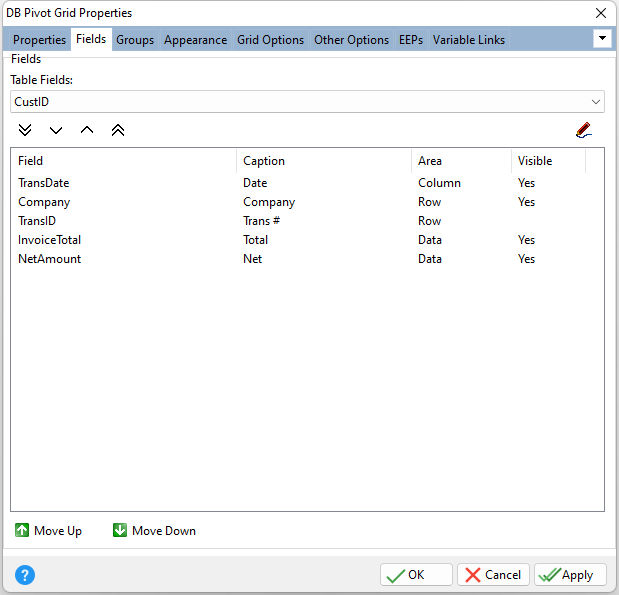Image resolution: width=619 pixels, height=595 pixels.
Task: Confirm with the OK button
Action: tap(416, 574)
